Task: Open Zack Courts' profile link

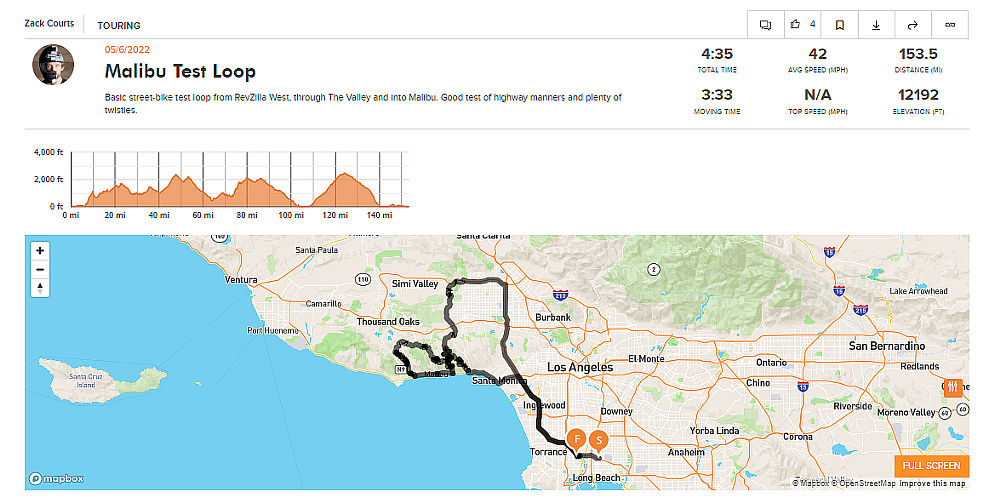Action: (x=49, y=24)
